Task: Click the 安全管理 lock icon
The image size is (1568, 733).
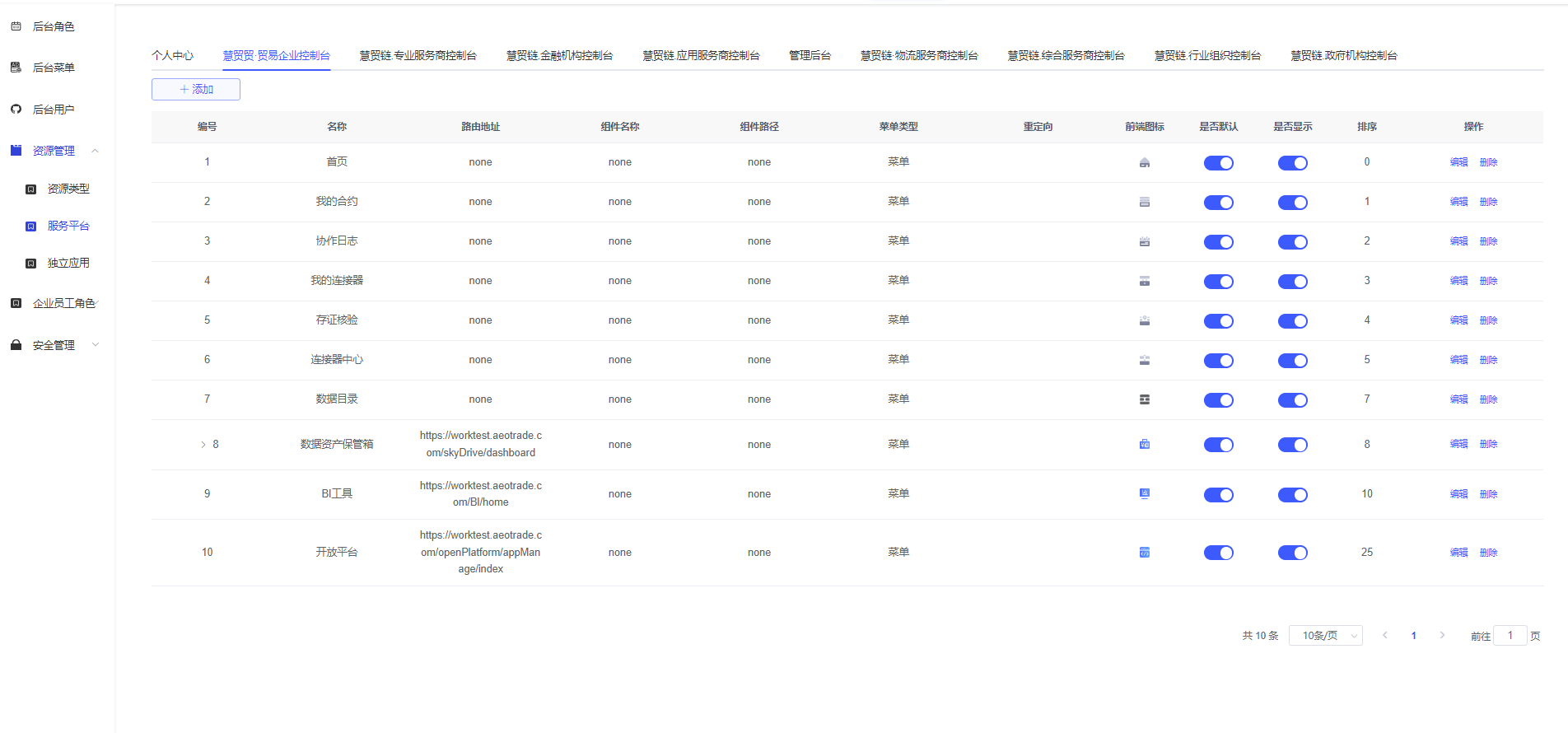Action: pyautogui.click(x=16, y=345)
